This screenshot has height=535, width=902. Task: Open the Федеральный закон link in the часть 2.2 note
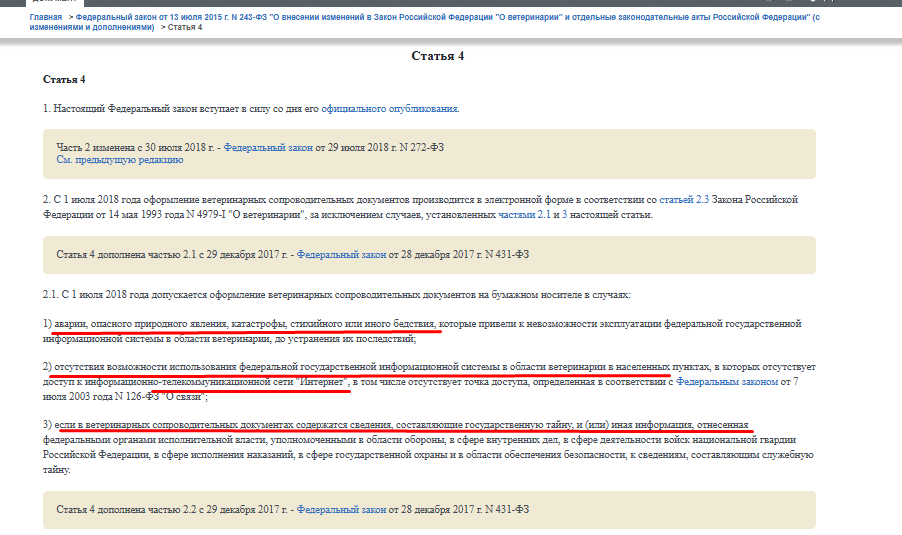pyautogui.click(x=341, y=509)
